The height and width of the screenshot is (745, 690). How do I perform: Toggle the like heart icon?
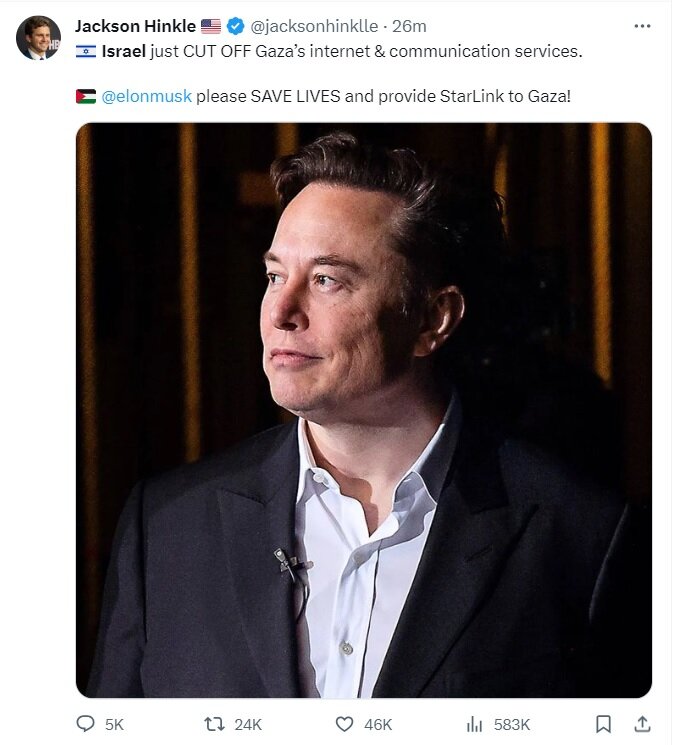[344, 723]
